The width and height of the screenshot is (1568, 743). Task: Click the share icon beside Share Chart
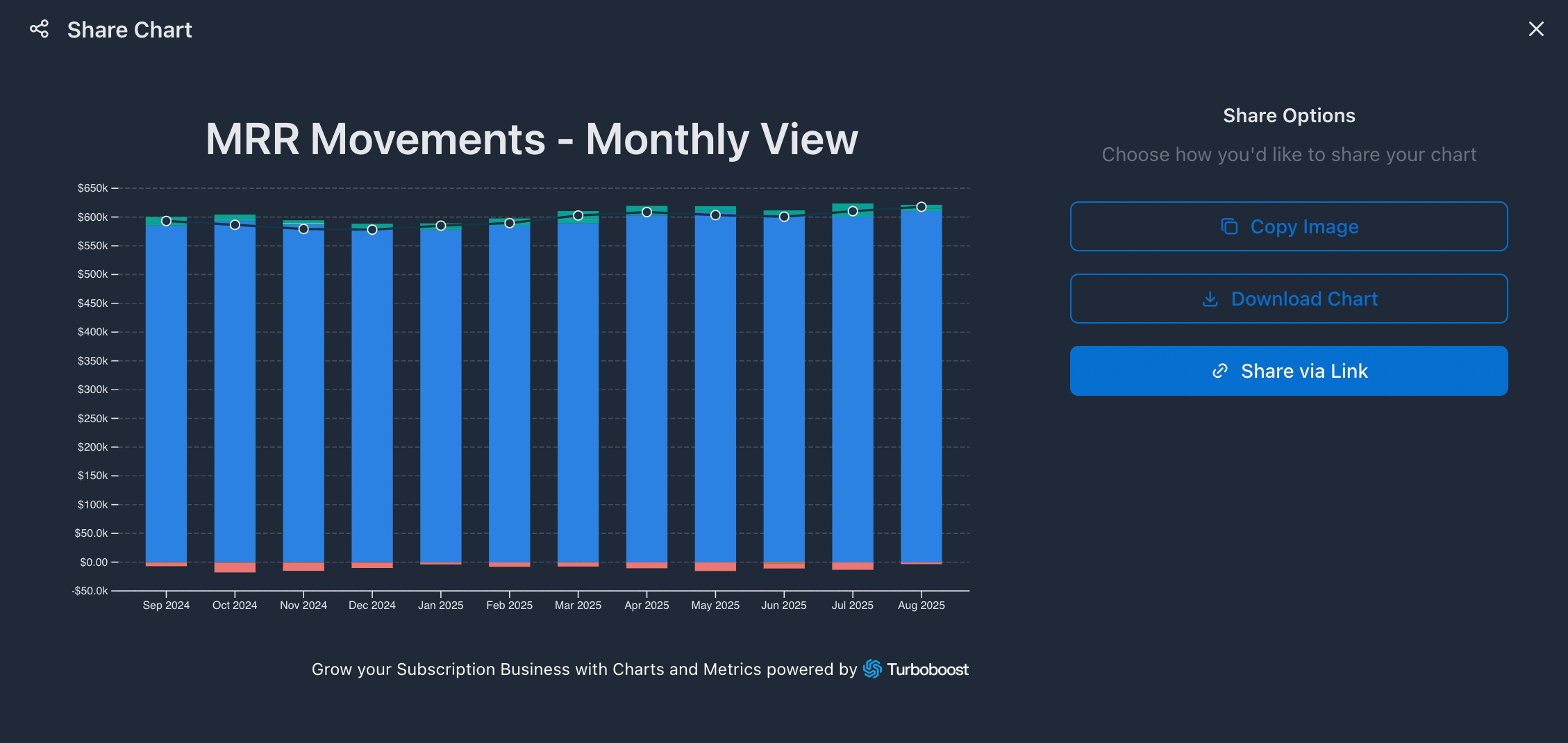[x=40, y=29]
